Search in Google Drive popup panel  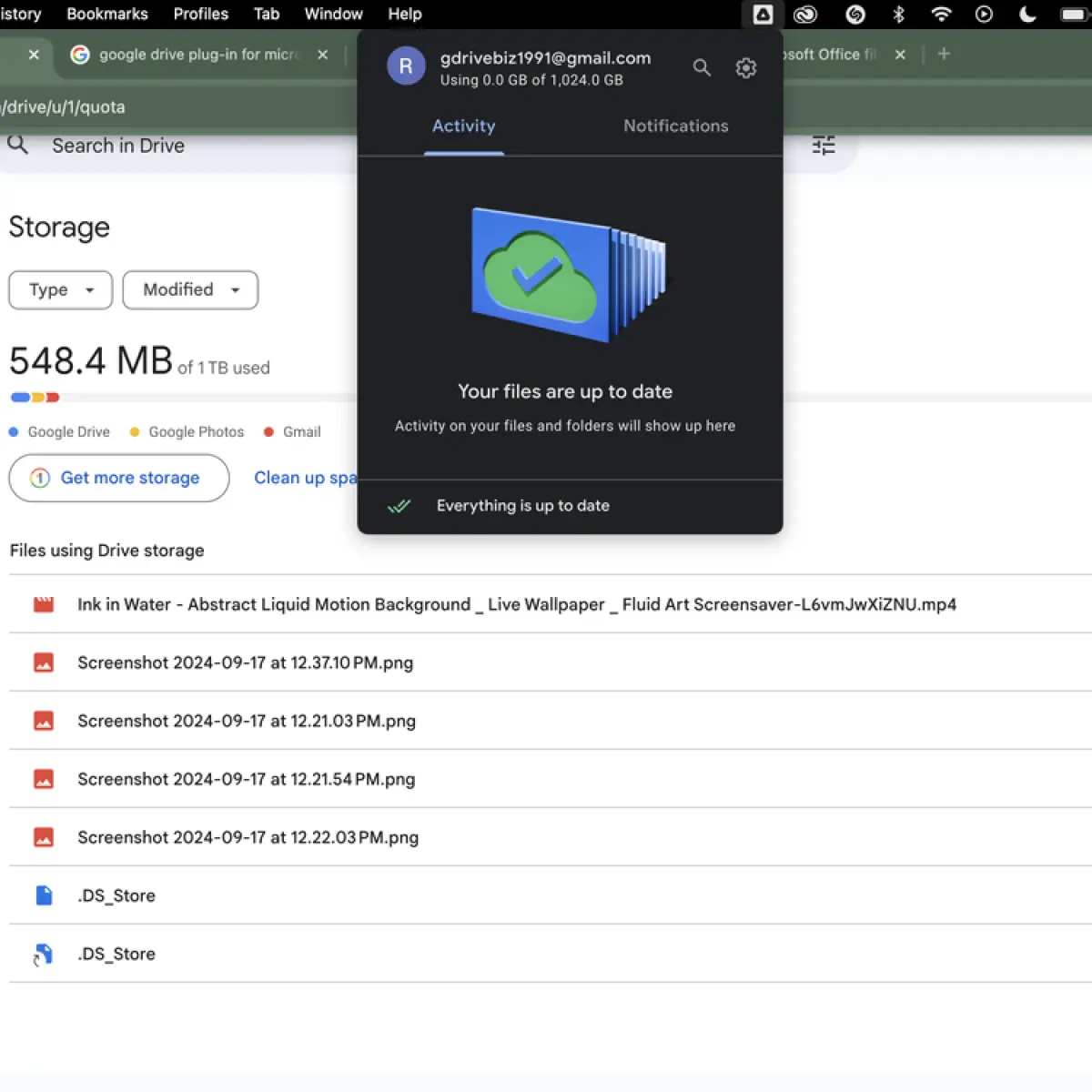coord(702,67)
